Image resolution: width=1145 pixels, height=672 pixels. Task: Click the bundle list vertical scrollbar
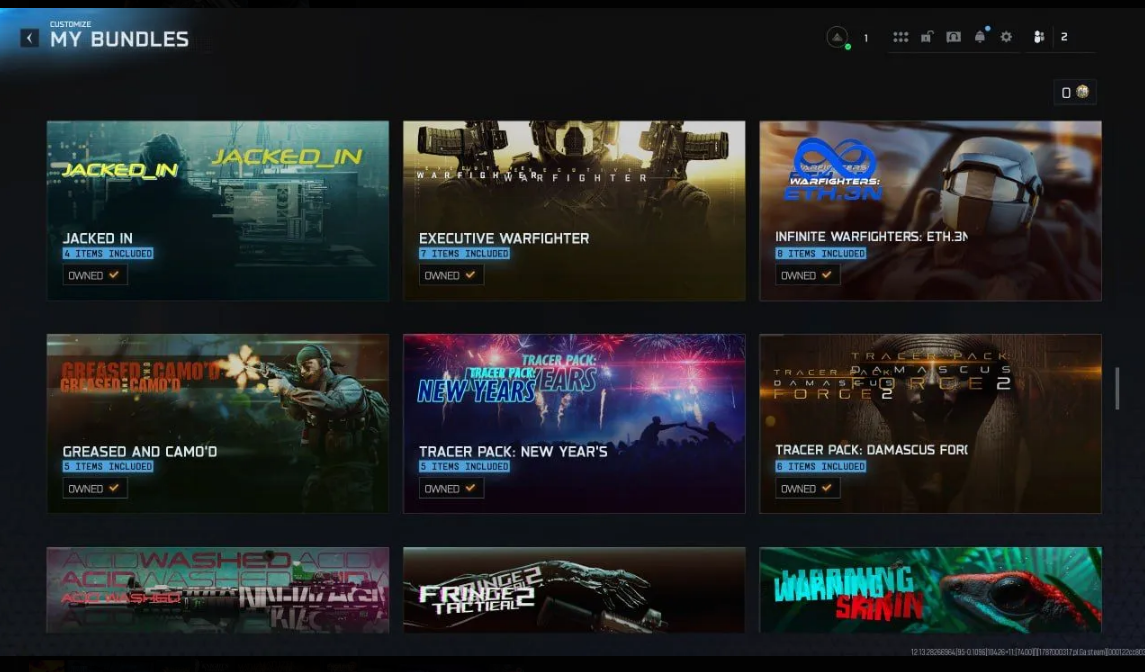(1117, 389)
